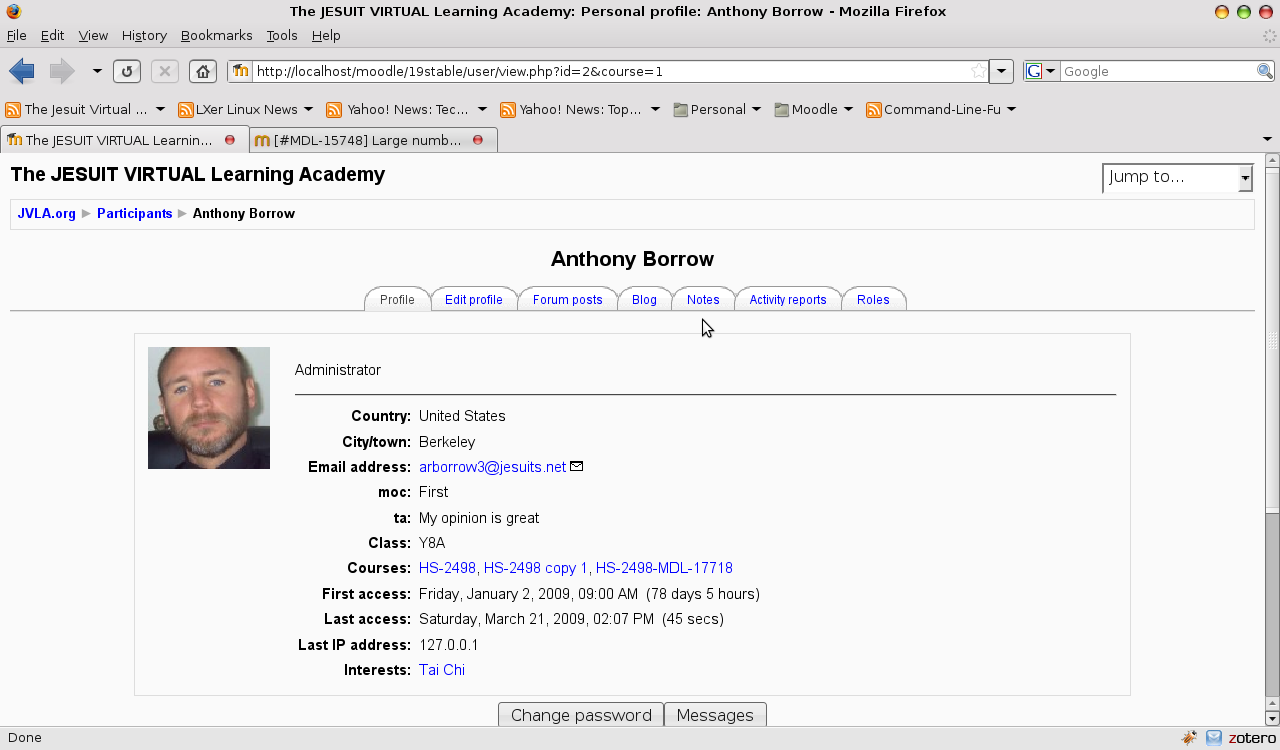Click Anthony Borrow's profile photo
The height and width of the screenshot is (750, 1280).
click(209, 408)
